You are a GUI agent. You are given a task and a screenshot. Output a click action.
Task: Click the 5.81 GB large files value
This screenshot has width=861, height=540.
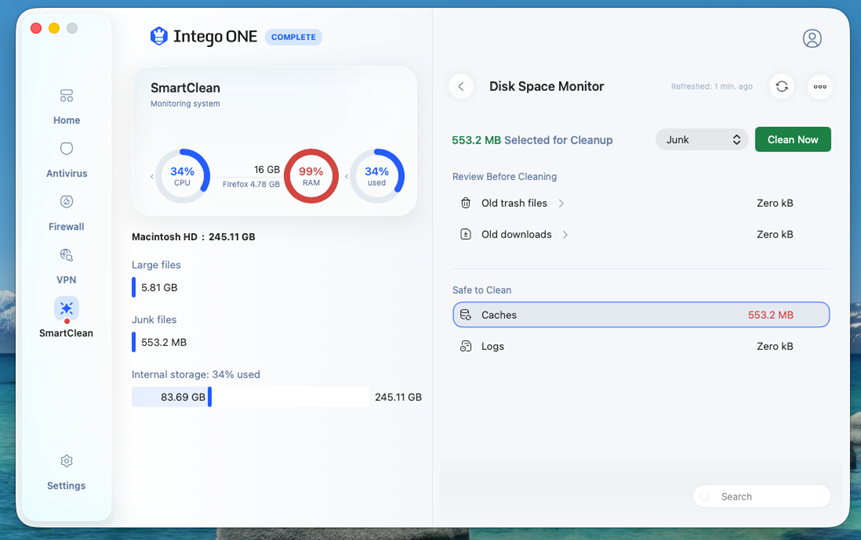pos(159,287)
